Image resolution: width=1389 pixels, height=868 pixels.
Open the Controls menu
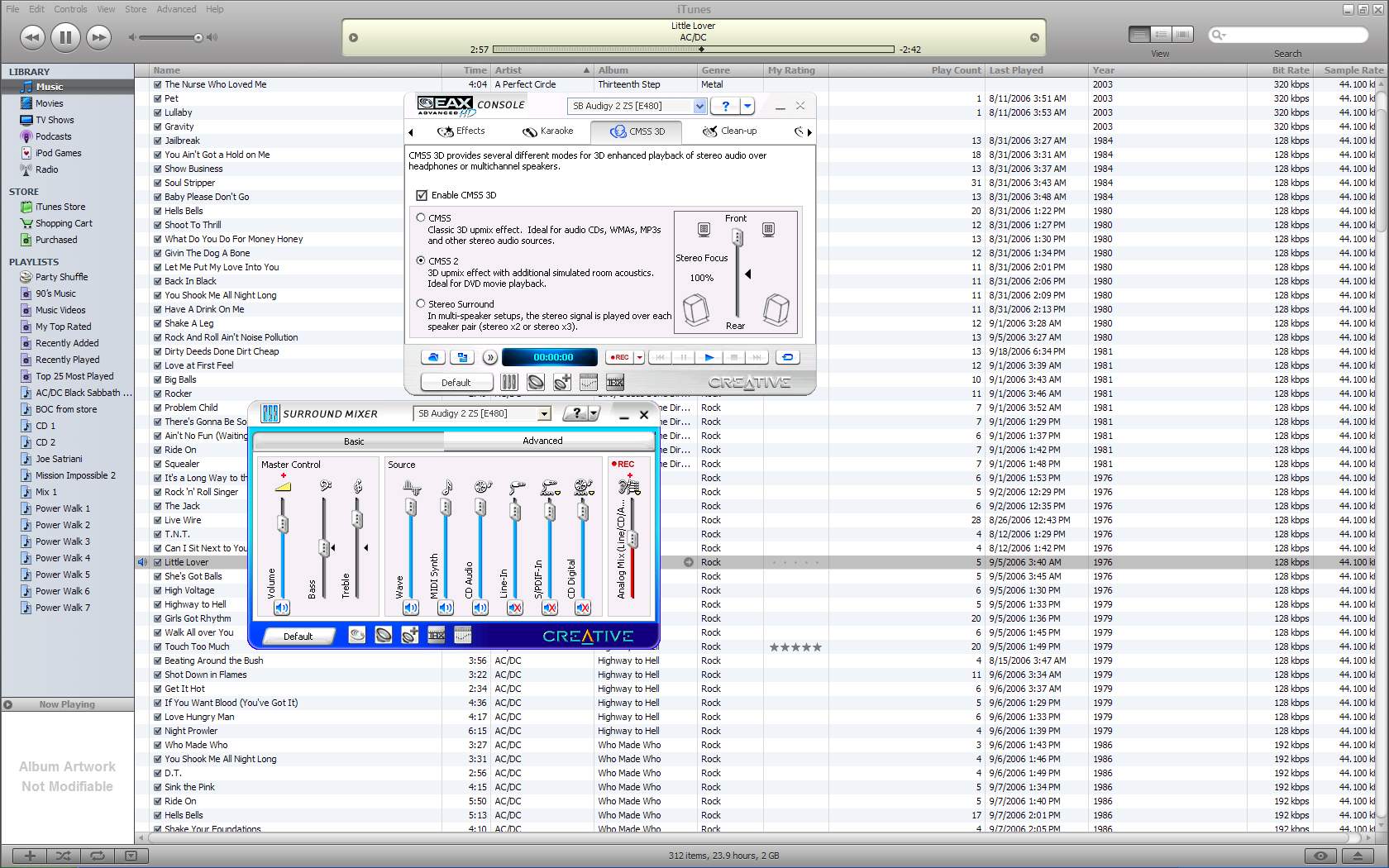tap(70, 9)
